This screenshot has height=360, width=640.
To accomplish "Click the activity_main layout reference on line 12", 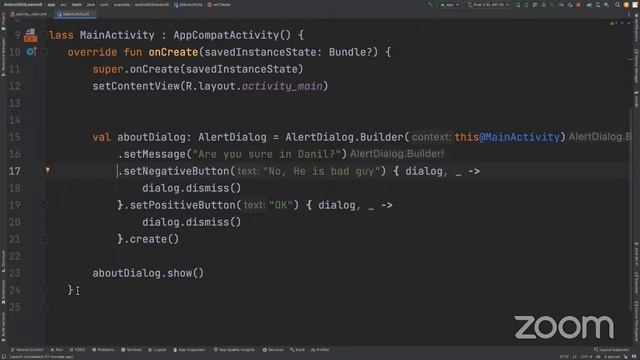I will (x=282, y=86).
